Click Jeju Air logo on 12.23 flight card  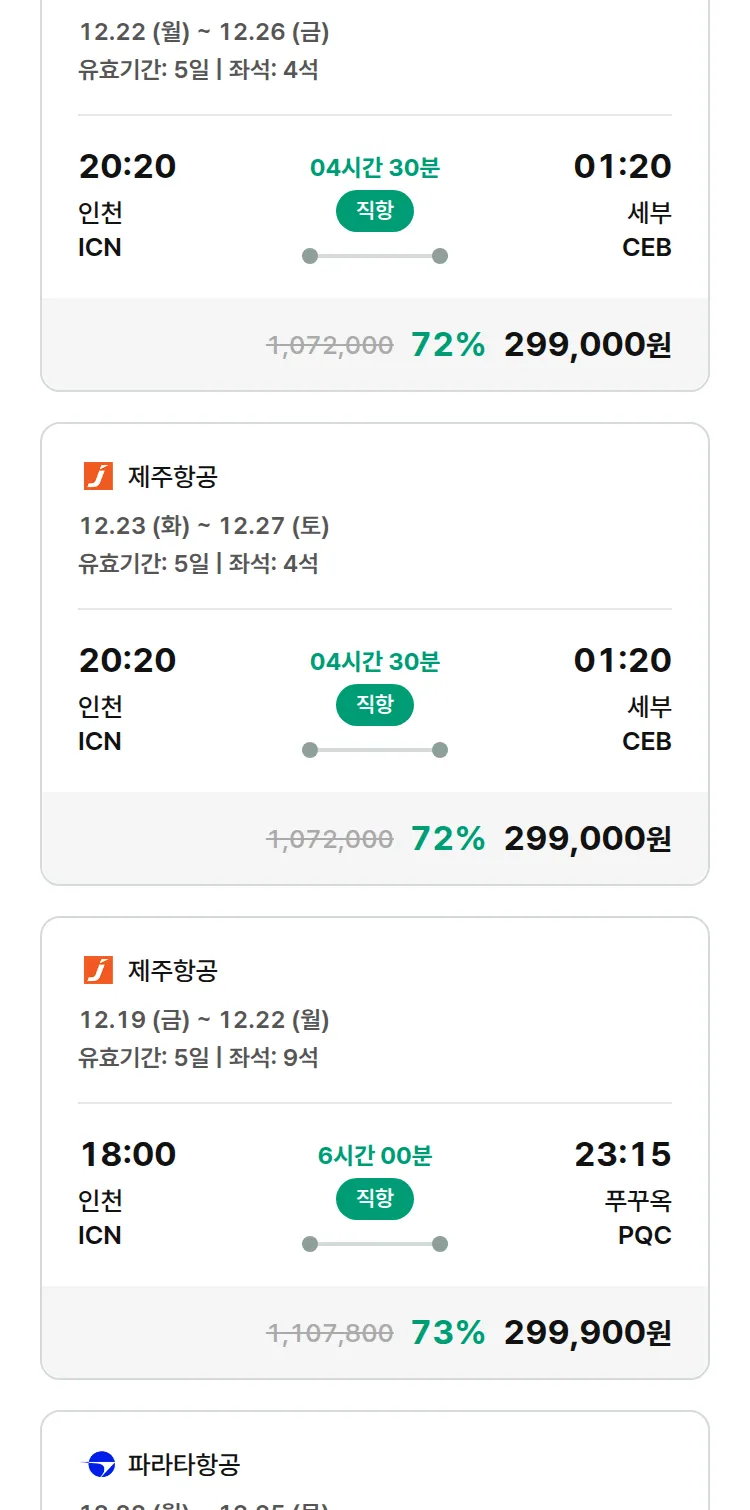(x=98, y=476)
